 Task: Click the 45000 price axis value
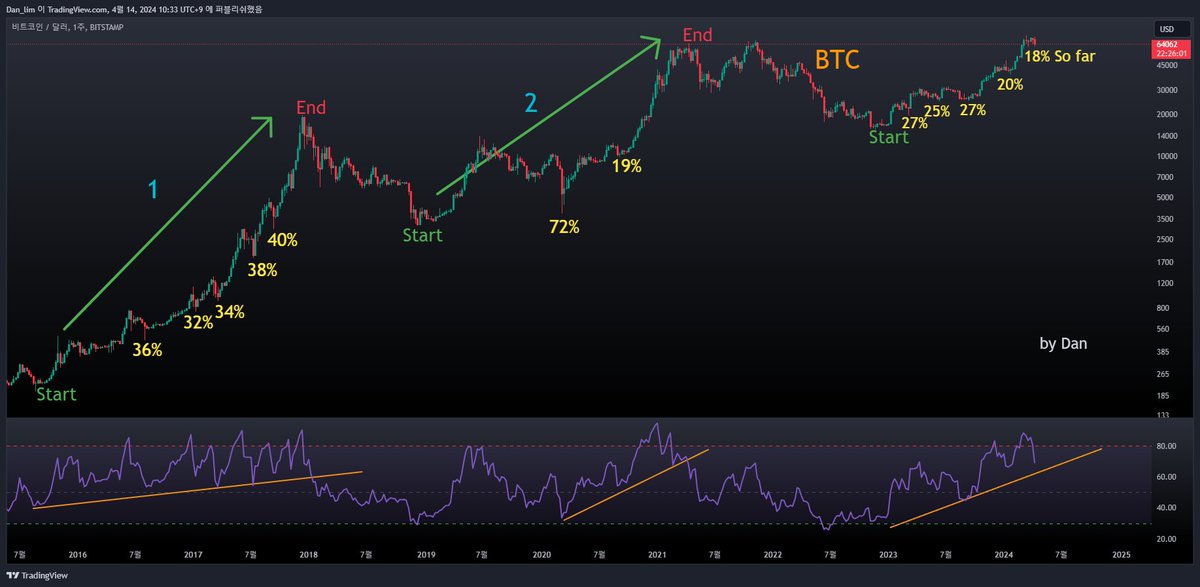[x=1165, y=66]
